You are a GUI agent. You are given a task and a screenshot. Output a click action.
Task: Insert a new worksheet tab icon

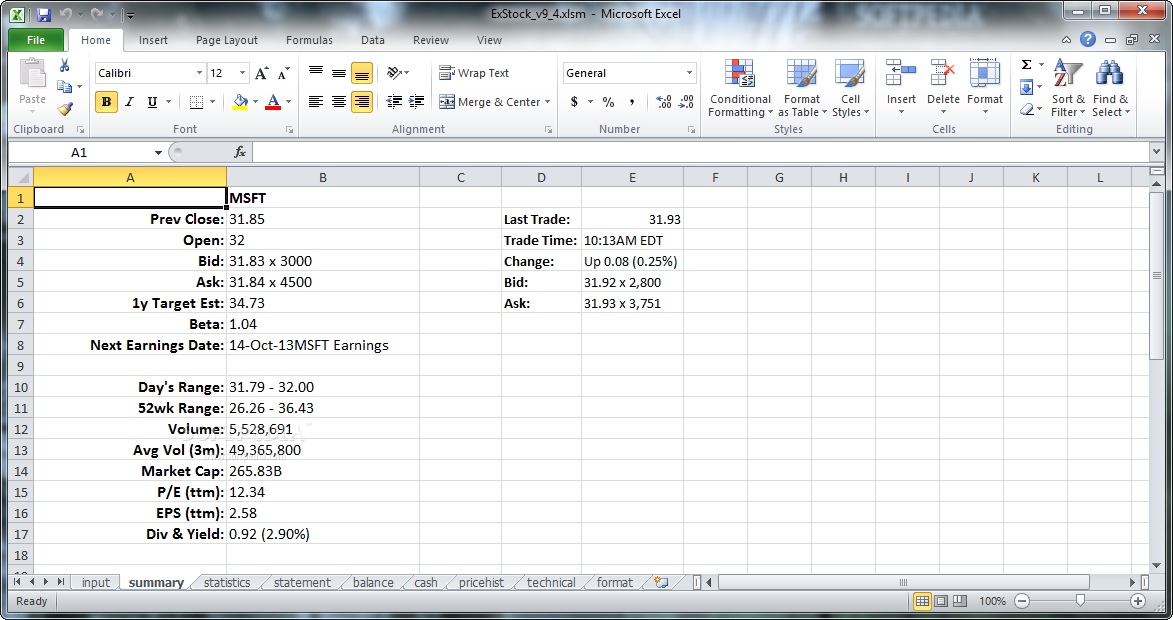[661, 582]
